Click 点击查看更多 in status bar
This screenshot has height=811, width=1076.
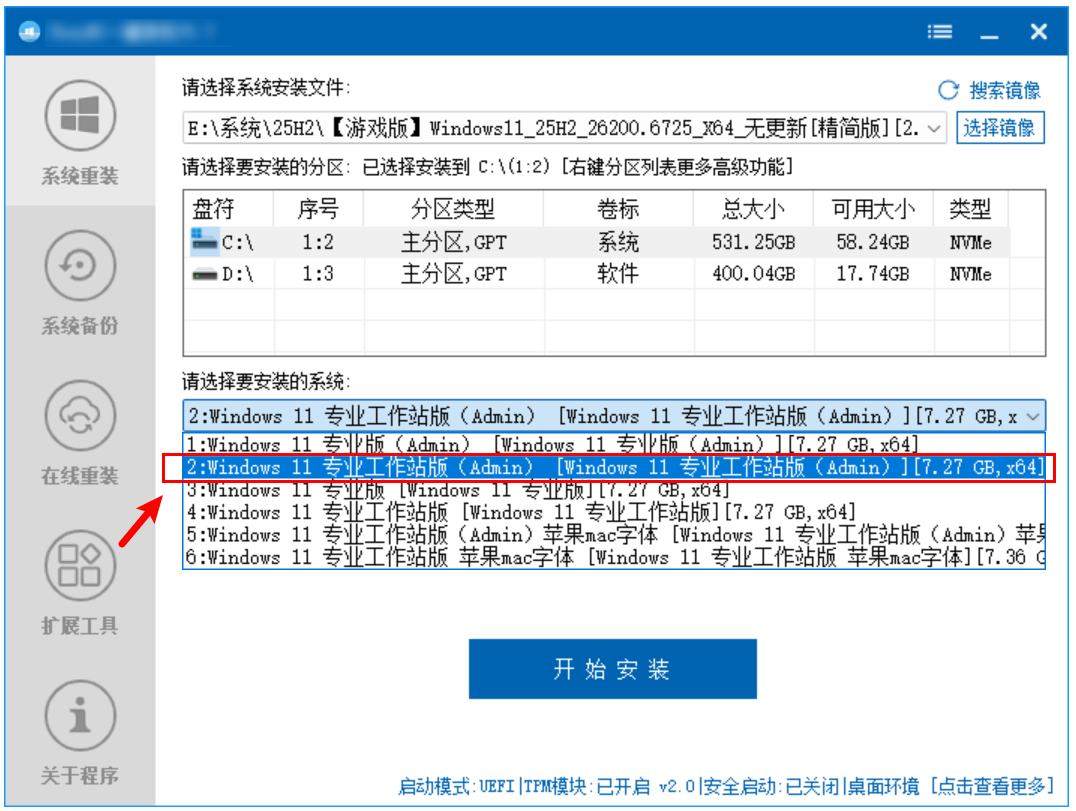tap(992, 786)
